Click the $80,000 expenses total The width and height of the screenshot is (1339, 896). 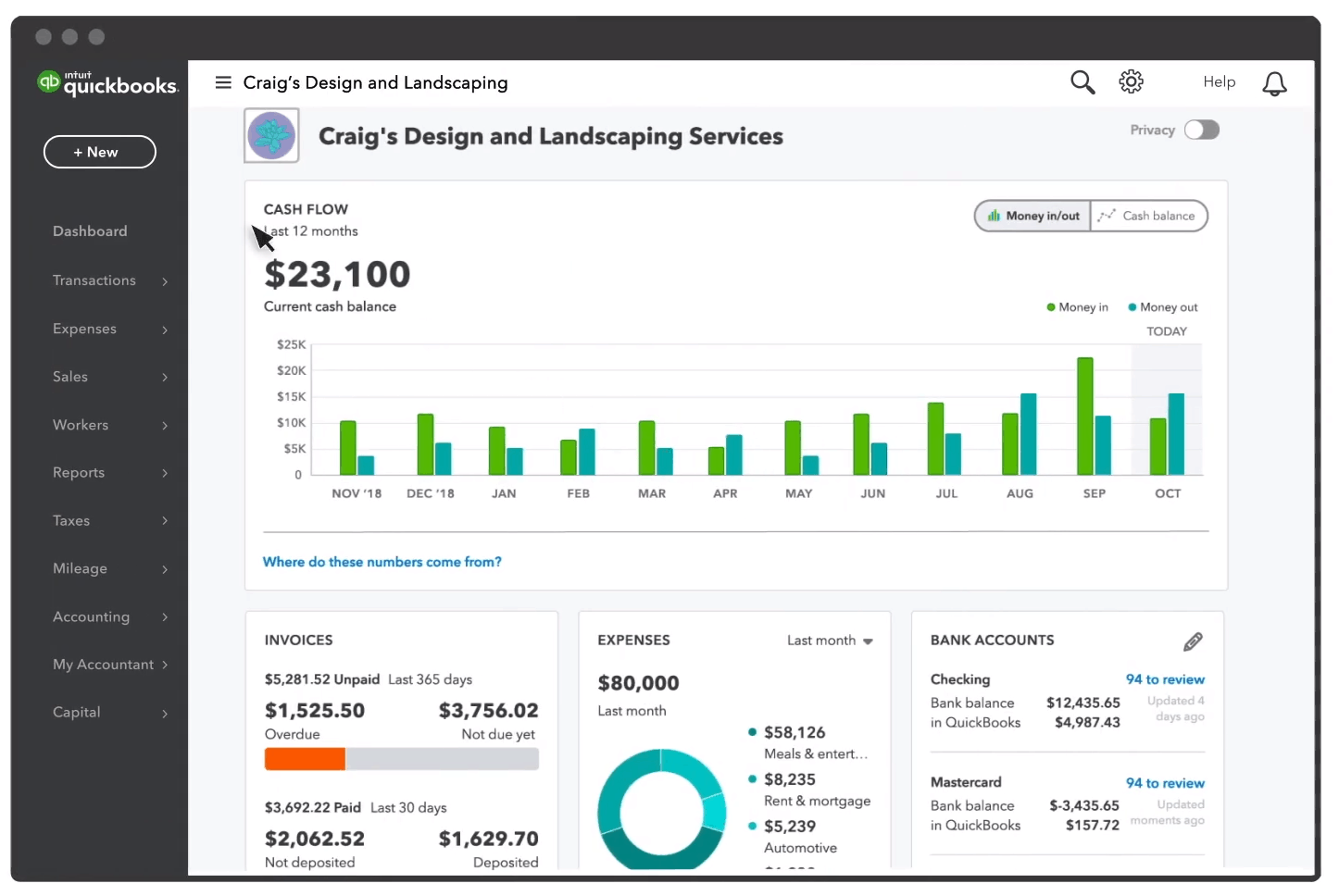(x=638, y=683)
